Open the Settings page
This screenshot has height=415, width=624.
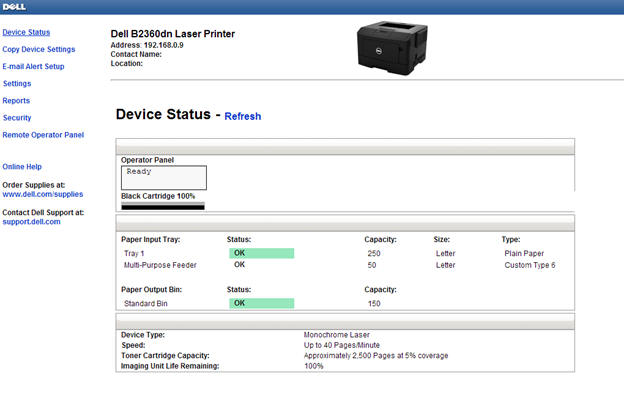(17, 83)
